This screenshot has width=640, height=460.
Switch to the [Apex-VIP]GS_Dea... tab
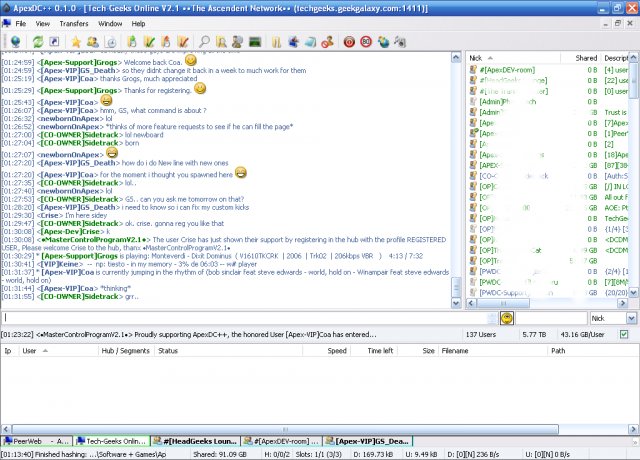[367, 441]
